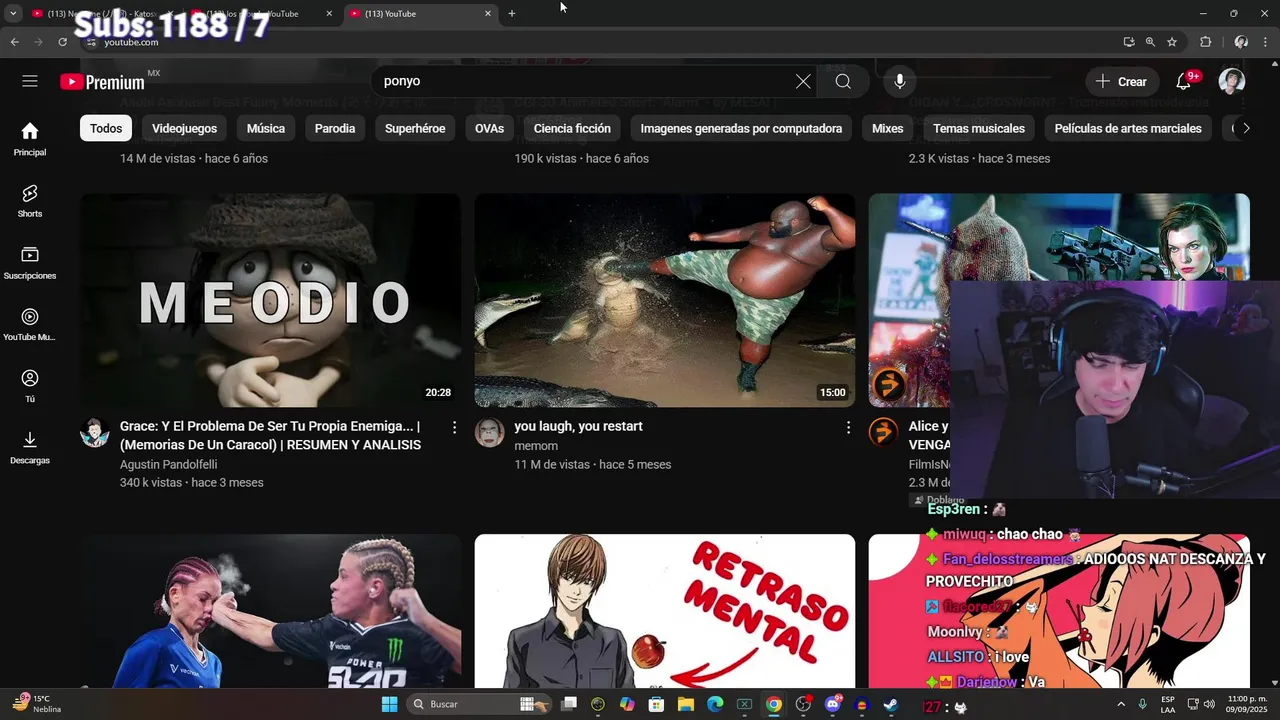1280x720 pixels.
Task: Select the Ciencia ficción filter chip
Action: point(572,128)
